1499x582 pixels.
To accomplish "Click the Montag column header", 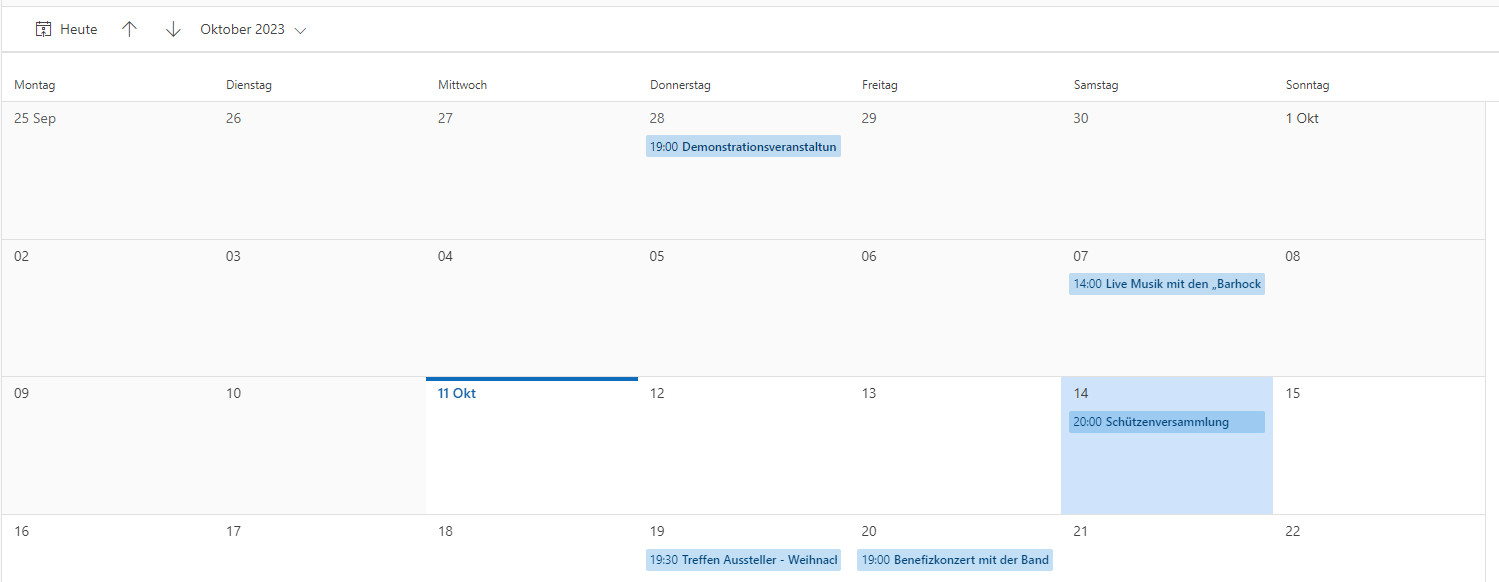I will [x=35, y=85].
